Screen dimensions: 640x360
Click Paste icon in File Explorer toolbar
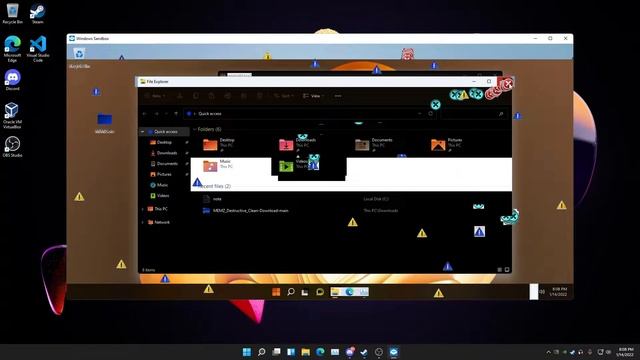211,96
